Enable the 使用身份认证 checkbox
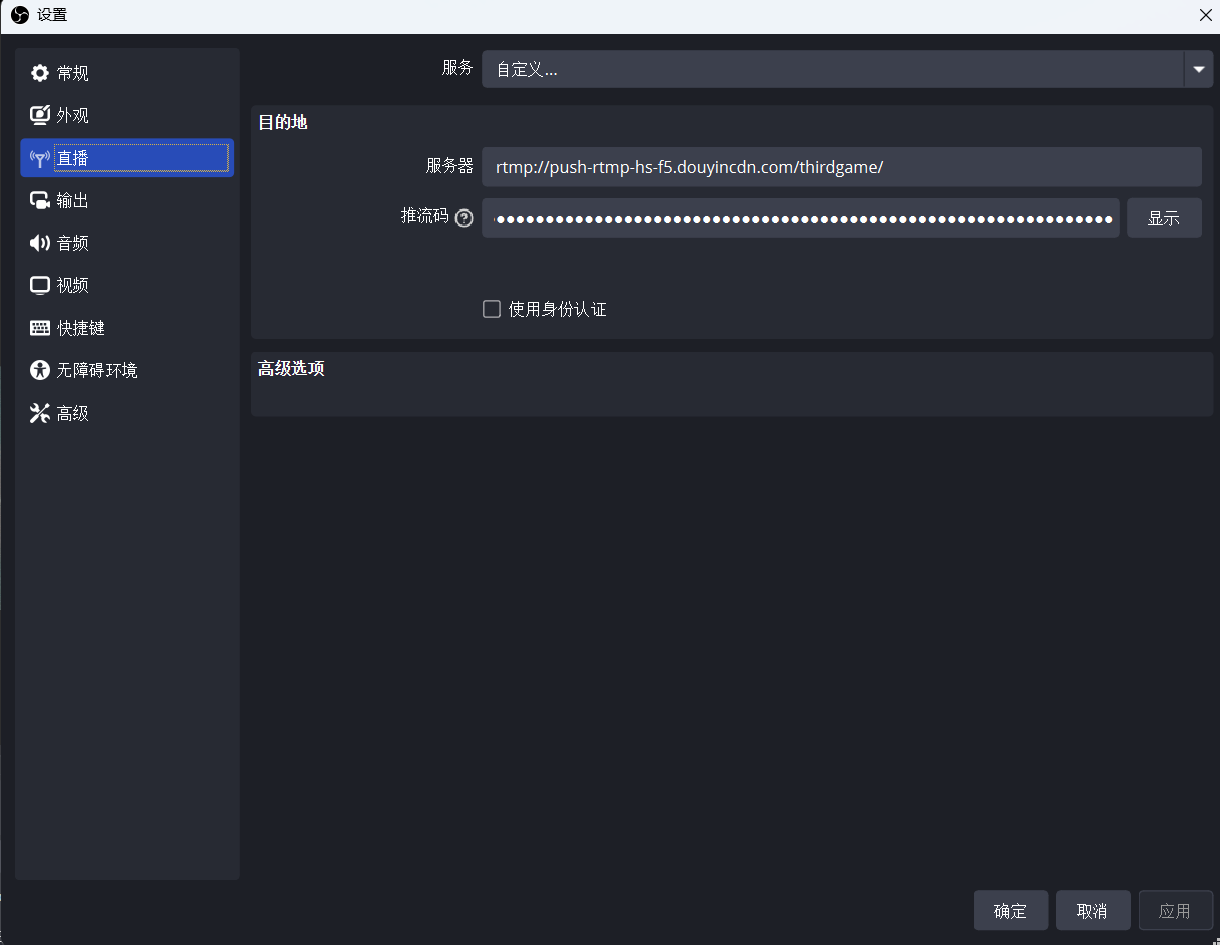This screenshot has width=1220, height=945. pos(492,309)
